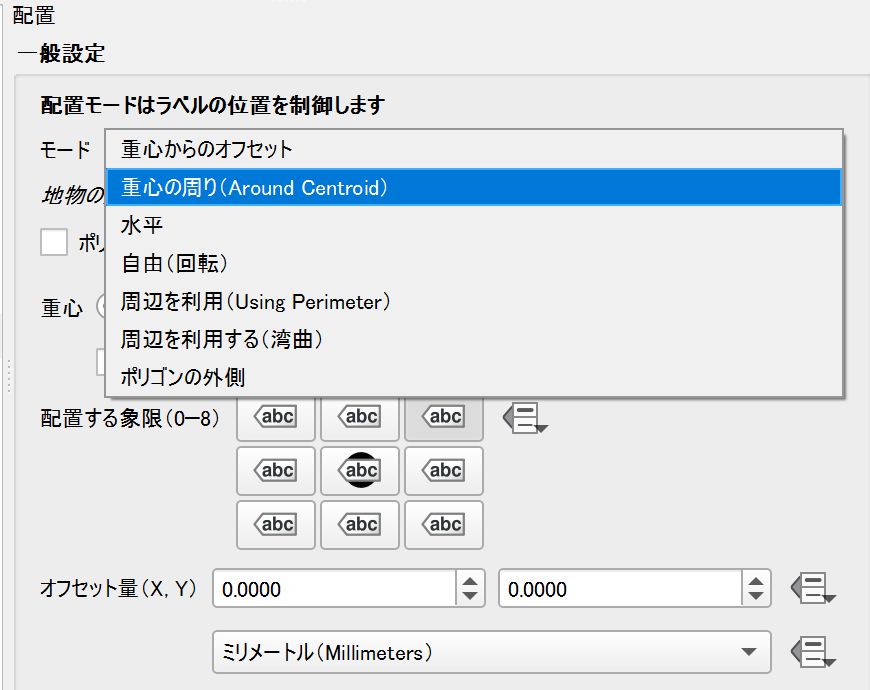Click the offset Y value field
This screenshot has height=690, width=870.
[x=620, y=588]
